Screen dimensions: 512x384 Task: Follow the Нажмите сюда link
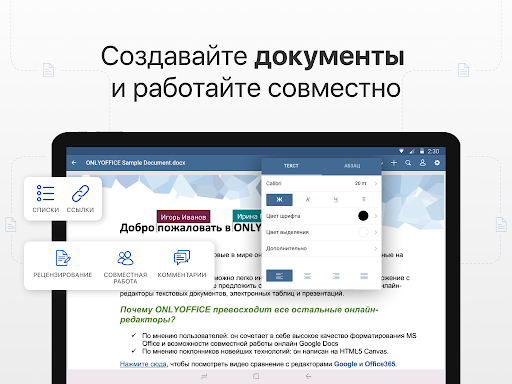coord(143,364)
